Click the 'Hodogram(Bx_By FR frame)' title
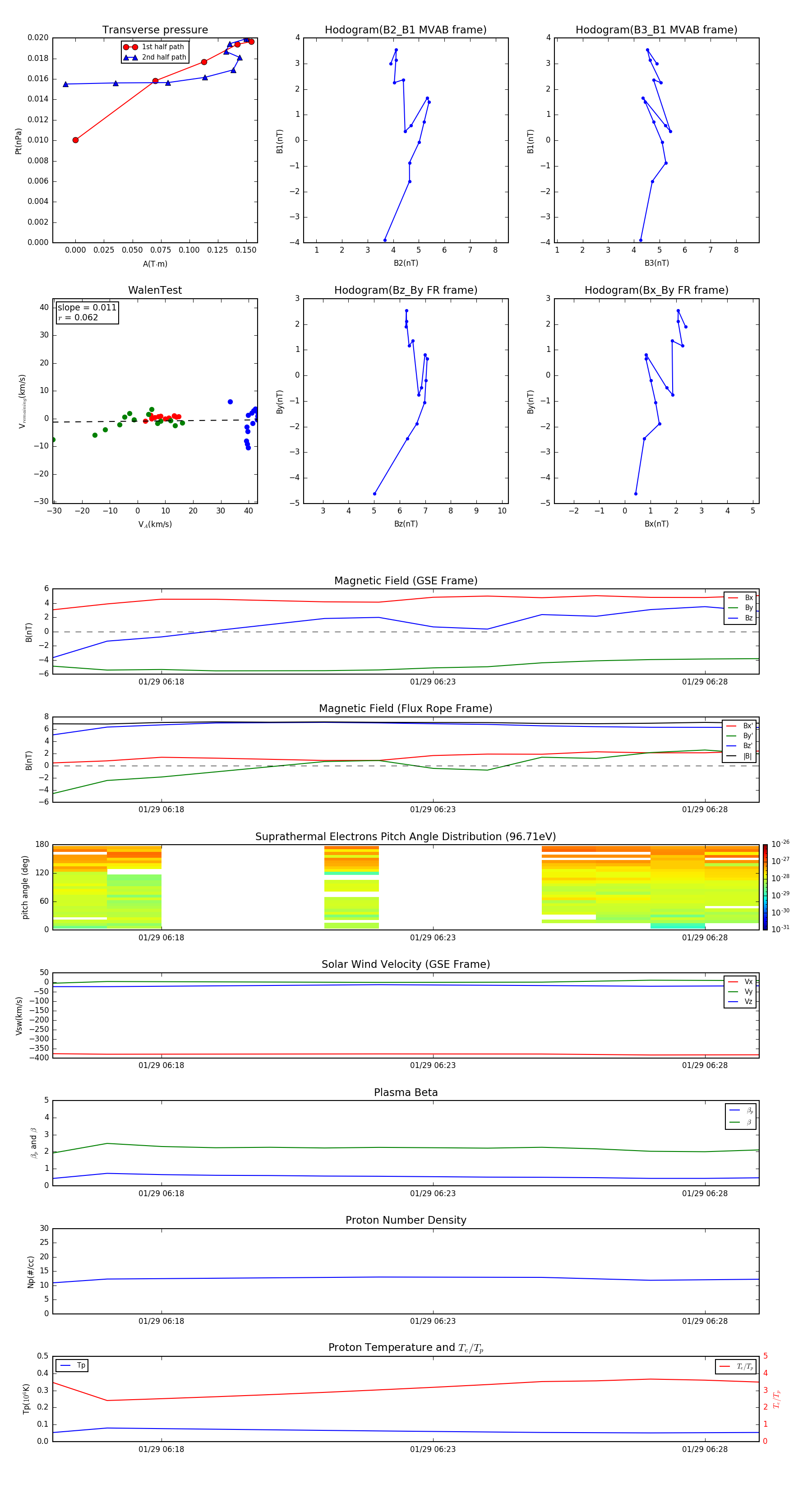The width and height of the screenshot is (812, 1489). [x=656, y=290]
